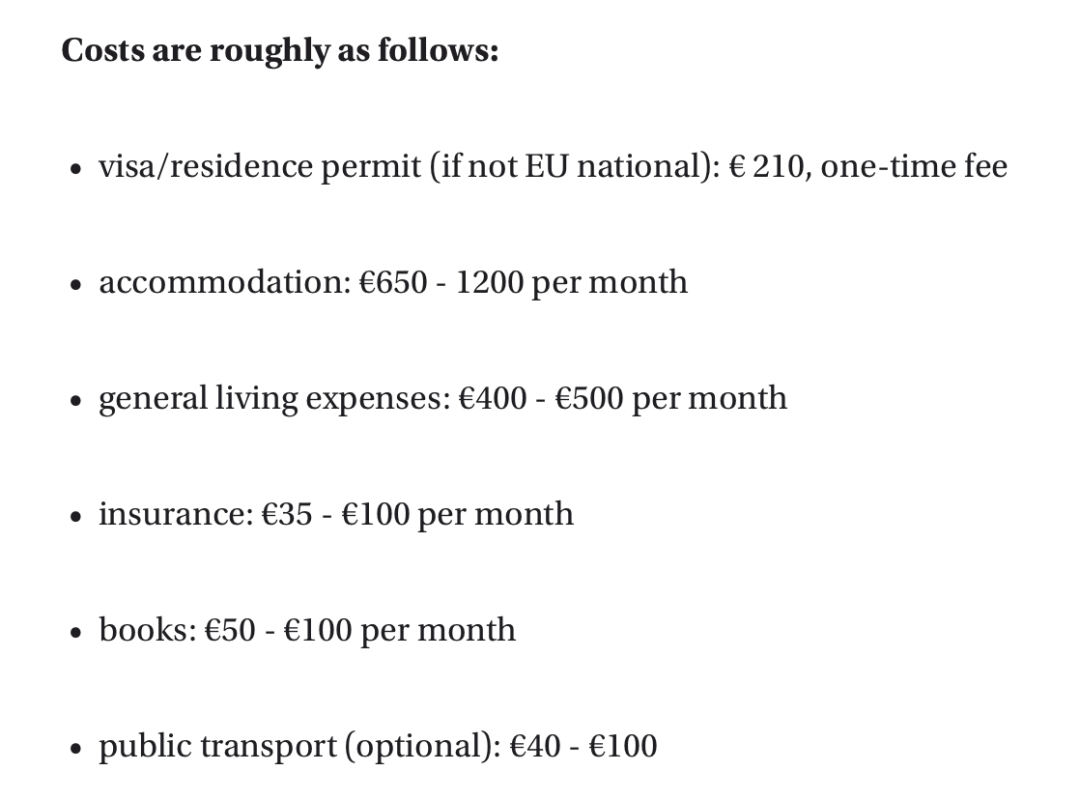The height and width of the screenshot is (800, 1080).
Task: Select the "€650 - 1200" accommodation price range
Action: click(441, 282)
